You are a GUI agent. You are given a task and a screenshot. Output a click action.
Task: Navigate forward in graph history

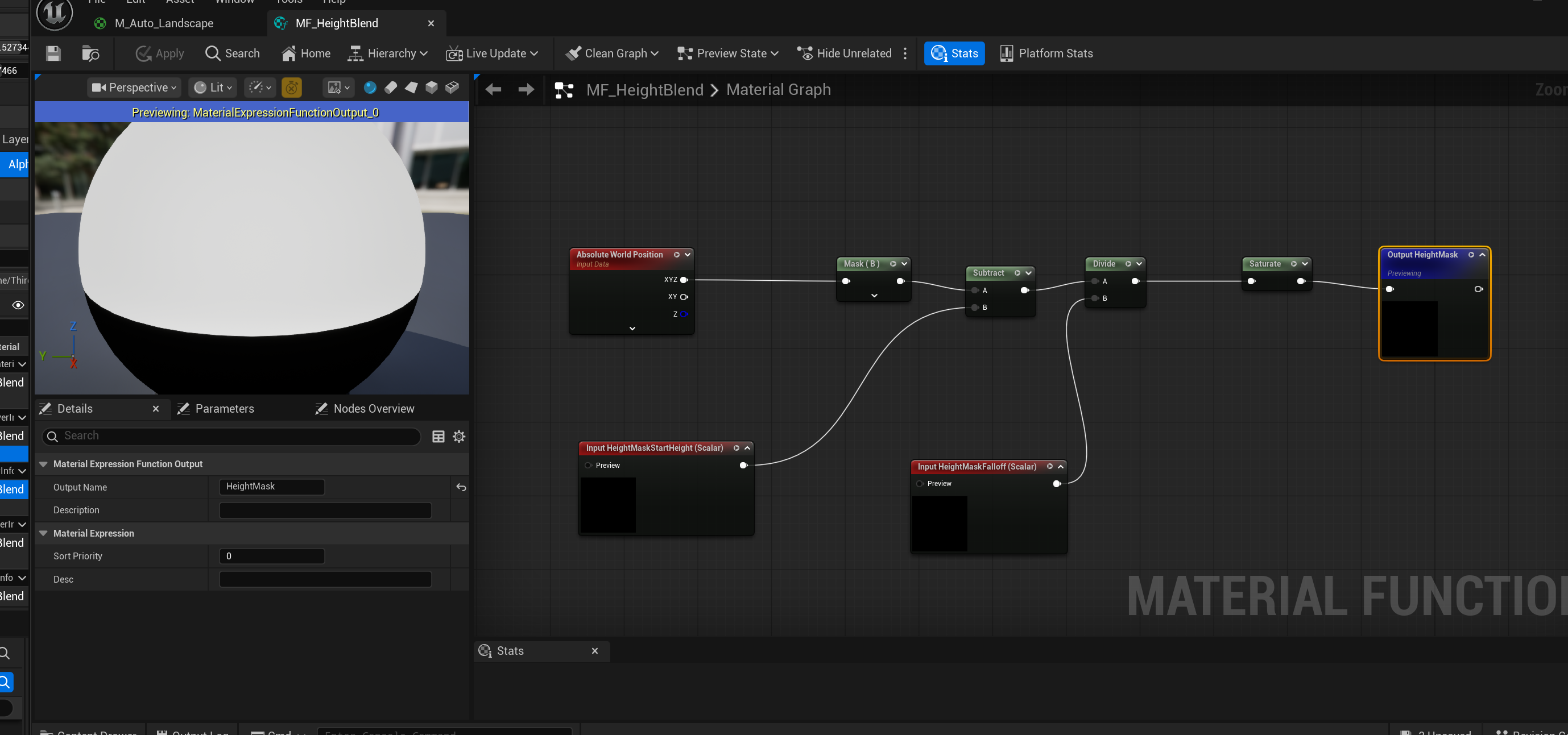tap(526, 90)
